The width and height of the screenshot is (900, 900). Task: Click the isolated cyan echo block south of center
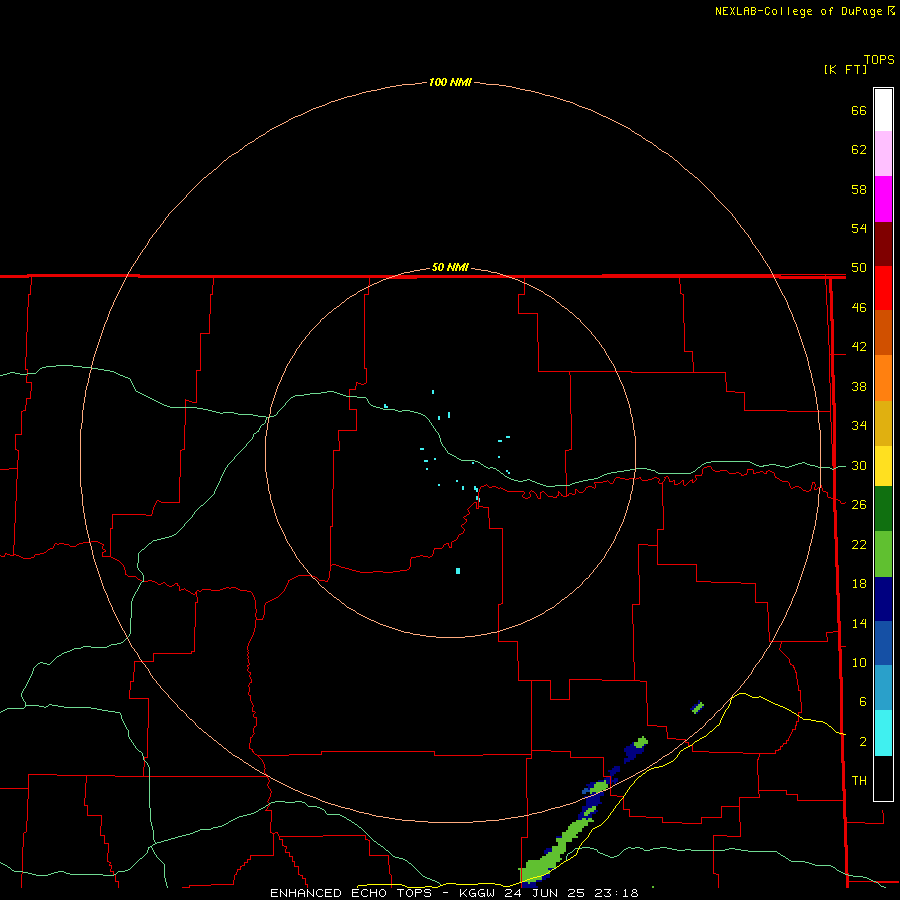point(458,571)
